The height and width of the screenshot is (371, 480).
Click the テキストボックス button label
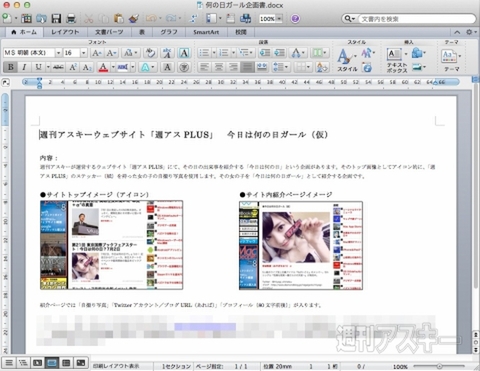coord(397,68)
